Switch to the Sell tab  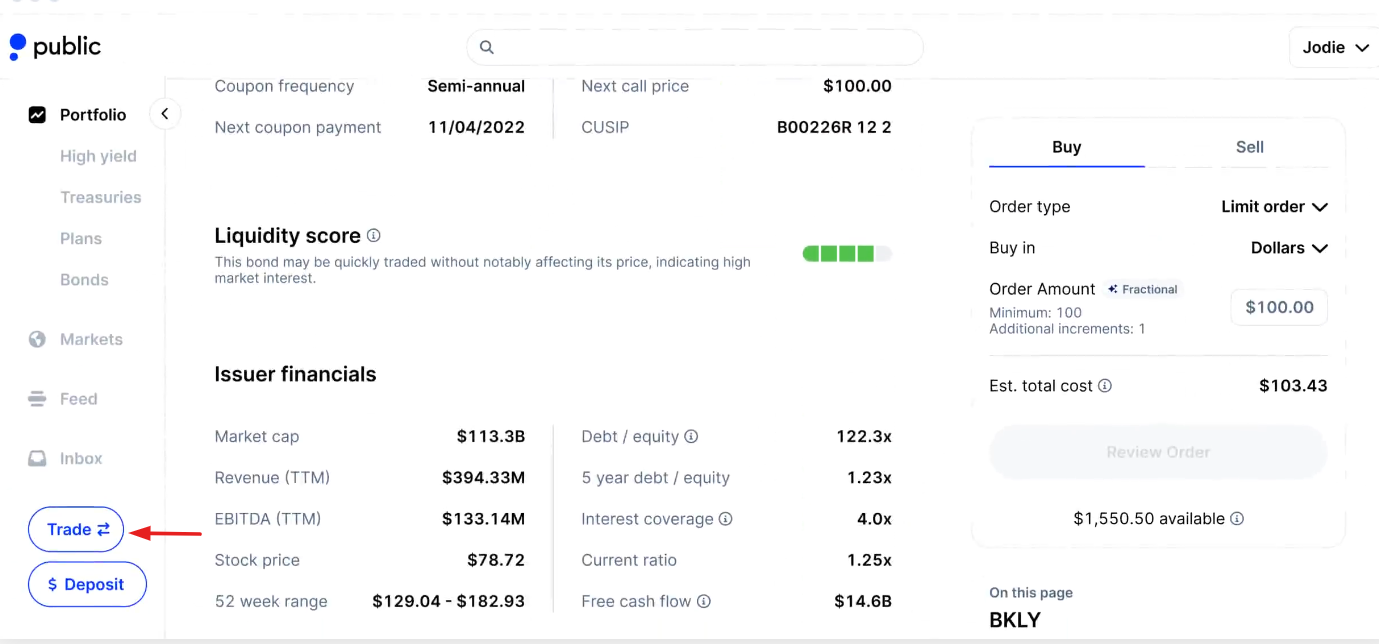tap(1250, 147)
